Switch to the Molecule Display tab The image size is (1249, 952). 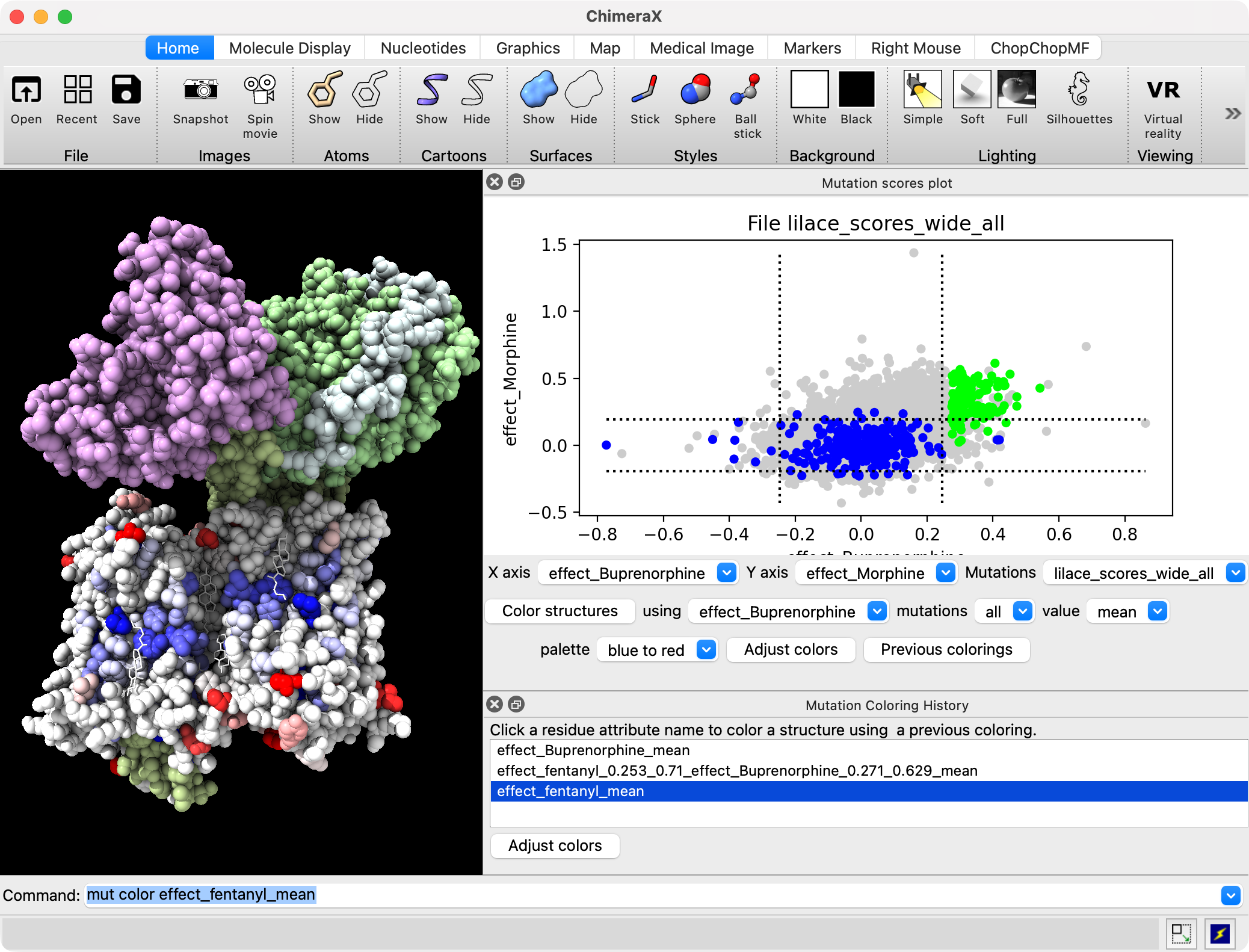pos(289,48)
